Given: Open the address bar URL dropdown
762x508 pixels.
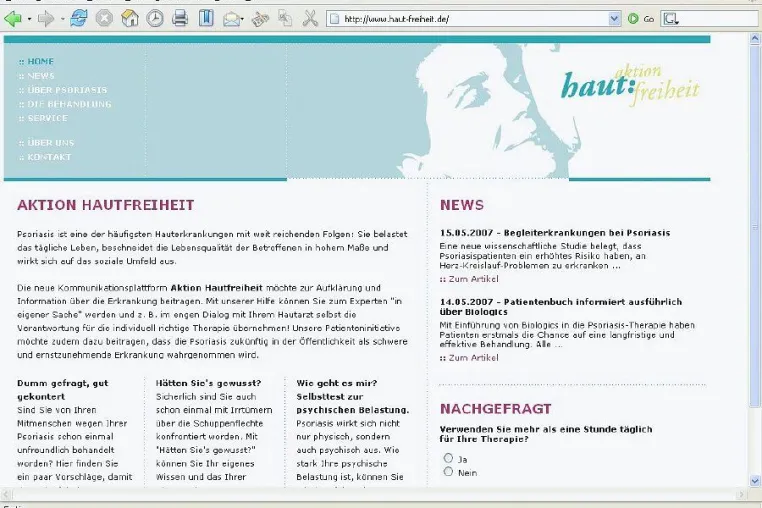Looking at the screenshot, I should coord(614,19).
